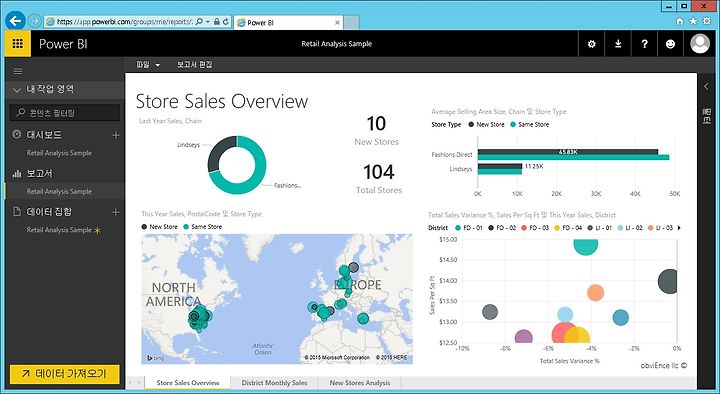This screenshot has width=720, height=394.
Task: Open Retail Analysis Sample dataset
Action: 59,230
